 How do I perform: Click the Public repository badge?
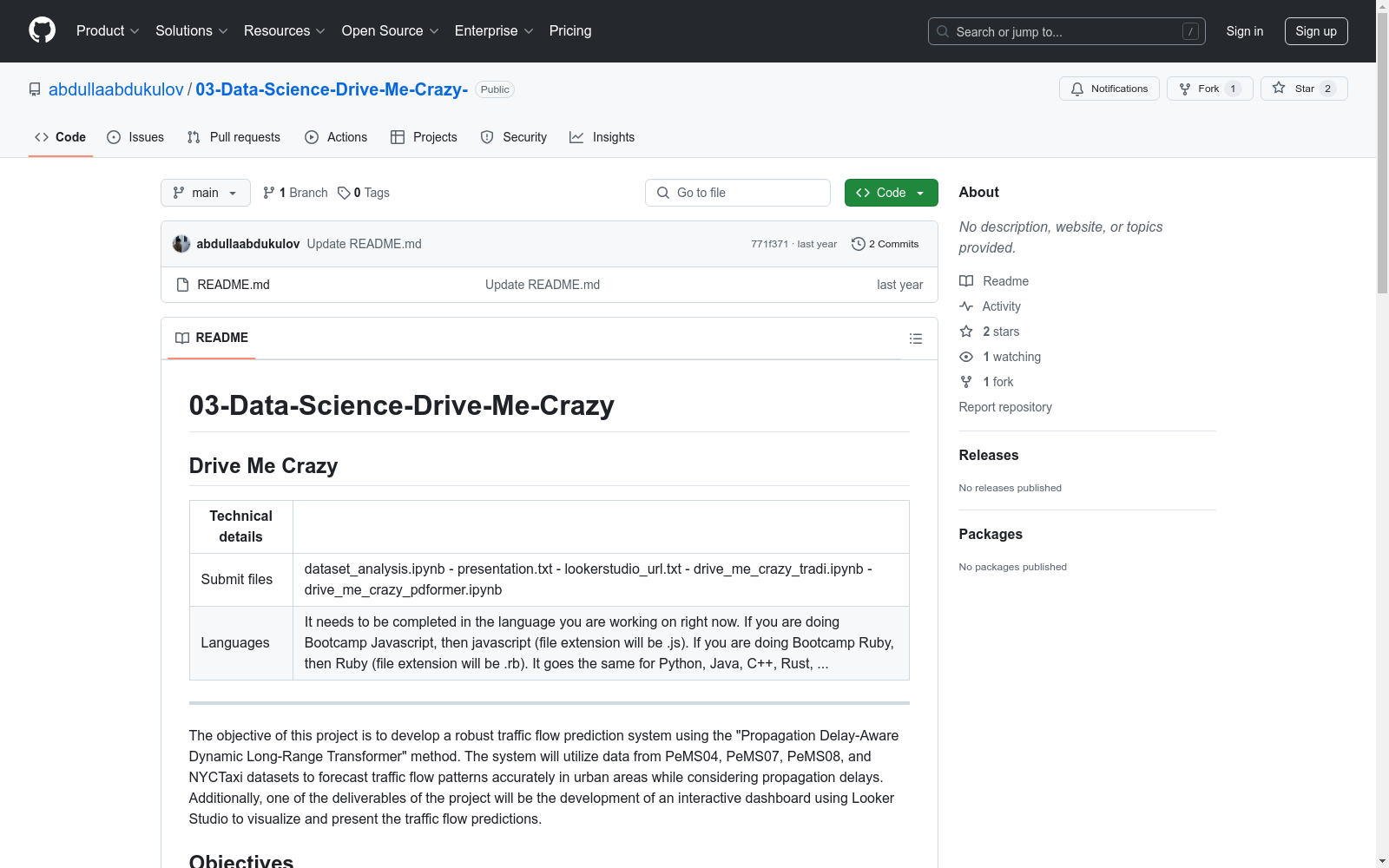tap(495, 89)
